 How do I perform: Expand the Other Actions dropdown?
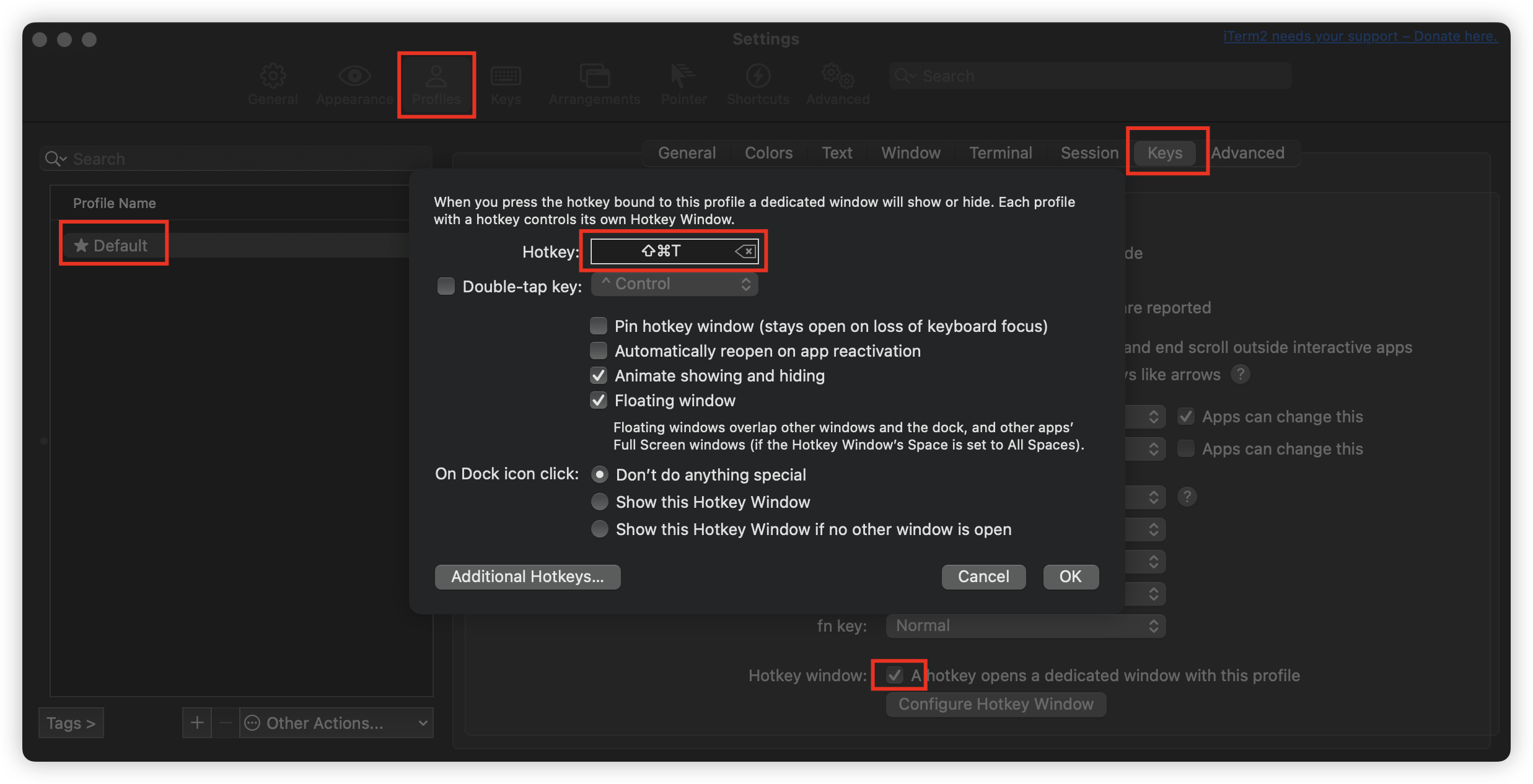[x=336, y=723]
